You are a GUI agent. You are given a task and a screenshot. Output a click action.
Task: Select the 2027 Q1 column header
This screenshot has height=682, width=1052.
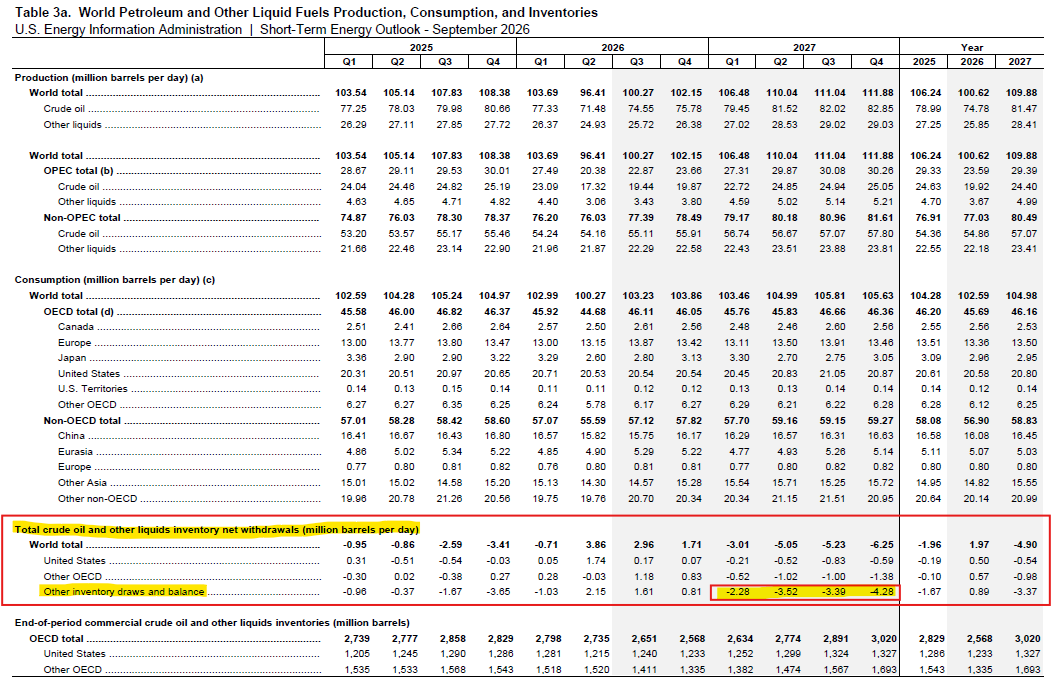click(x=732, y=62)
